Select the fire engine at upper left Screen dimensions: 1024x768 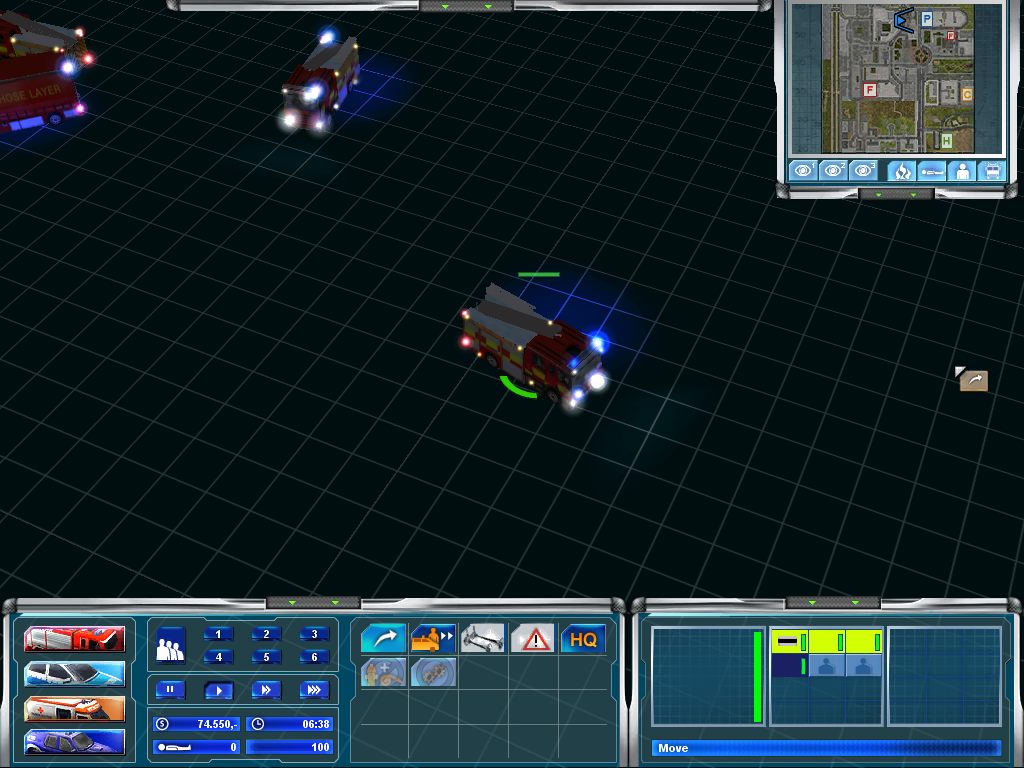tap(321, 84)
